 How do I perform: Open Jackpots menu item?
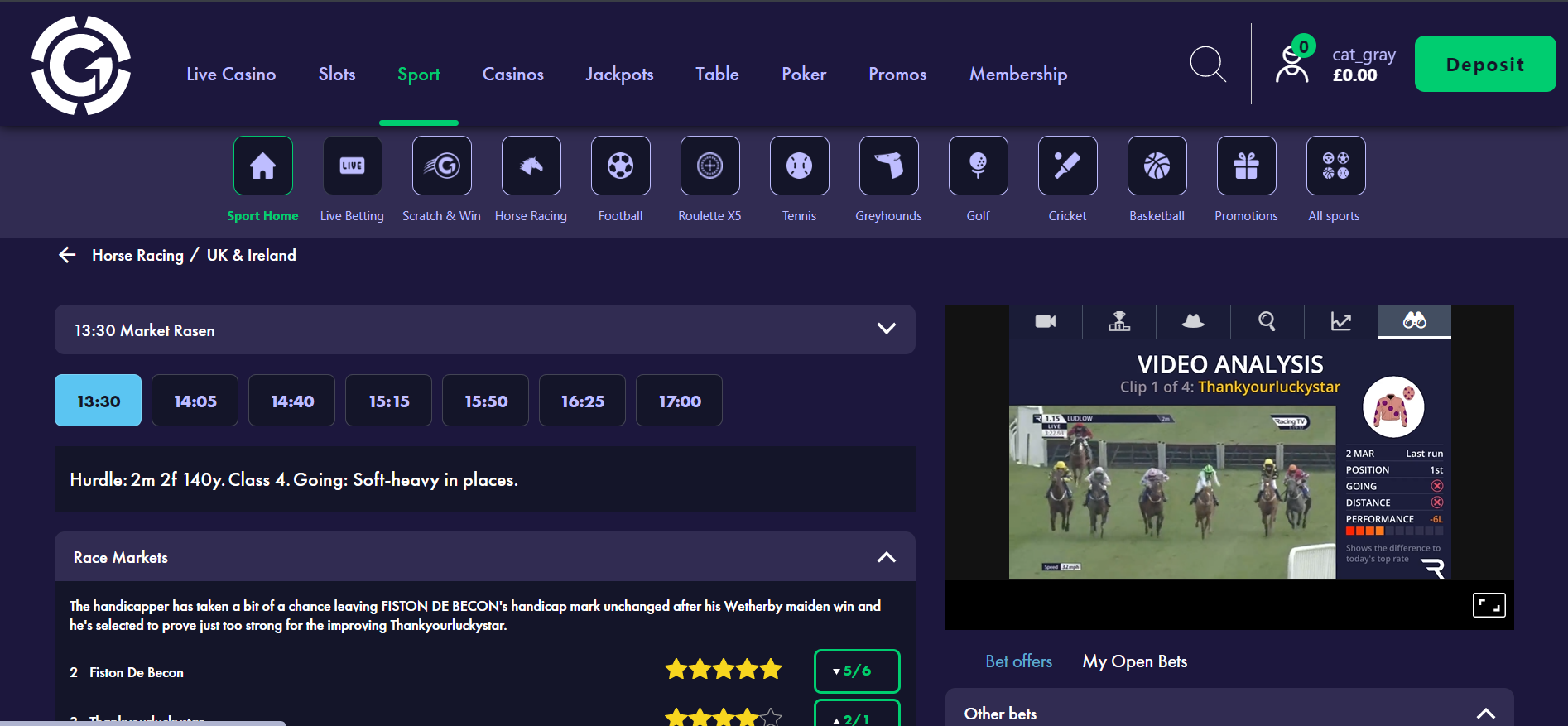(x=619, y=75)
